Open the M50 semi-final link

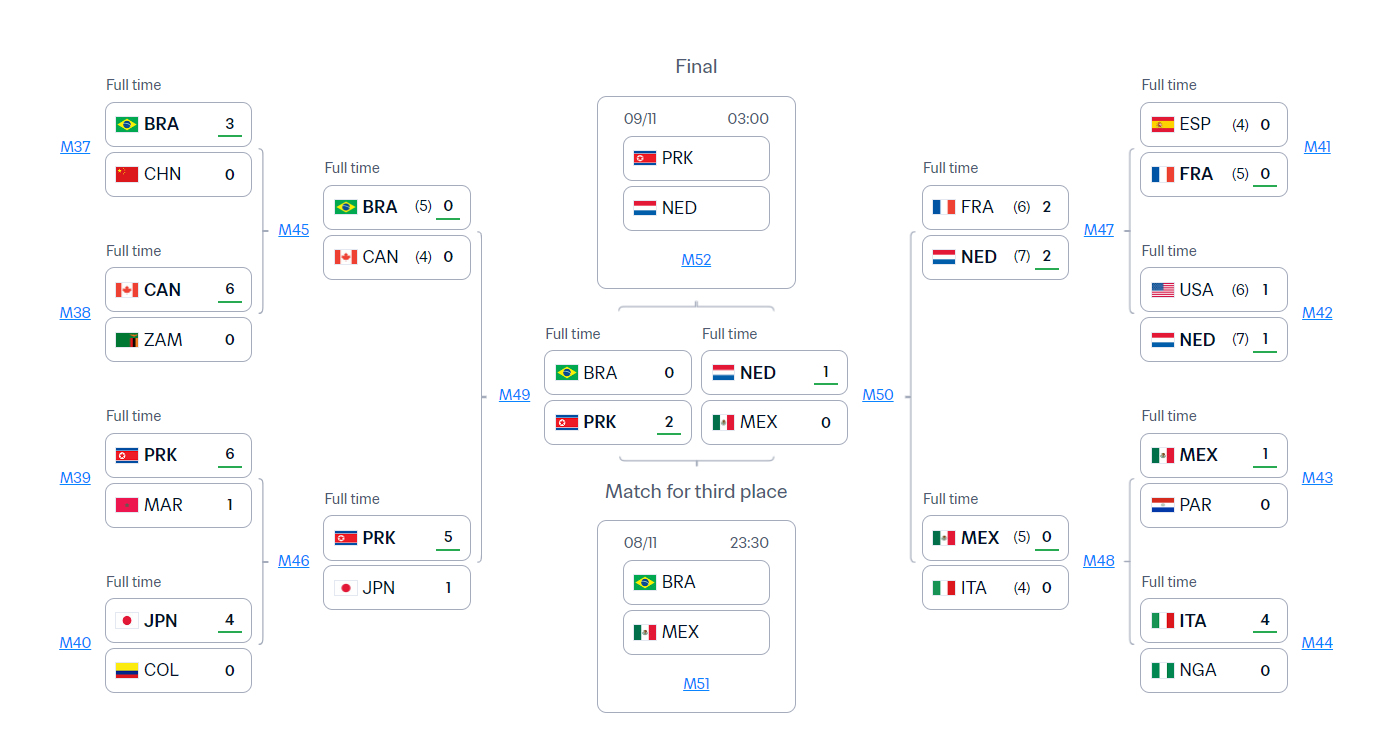click(x=878, y=395)
